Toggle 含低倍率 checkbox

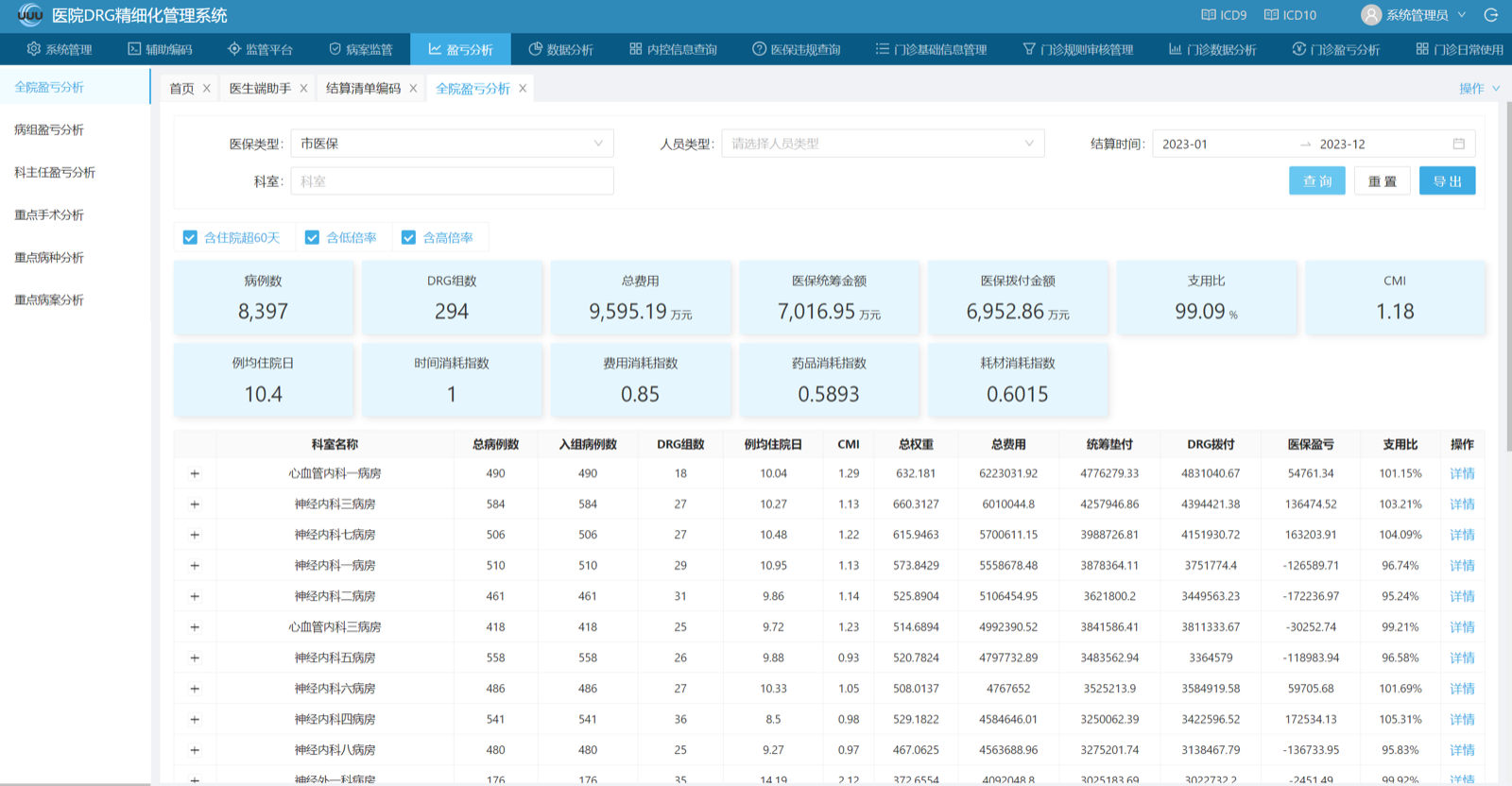click(312, 237)
